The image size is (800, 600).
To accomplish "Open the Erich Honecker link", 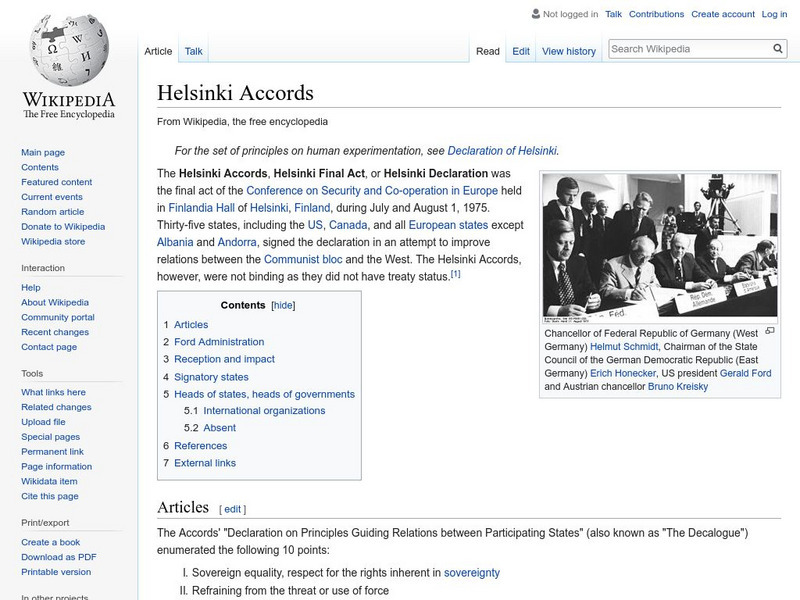I will [x=623, y=373].
